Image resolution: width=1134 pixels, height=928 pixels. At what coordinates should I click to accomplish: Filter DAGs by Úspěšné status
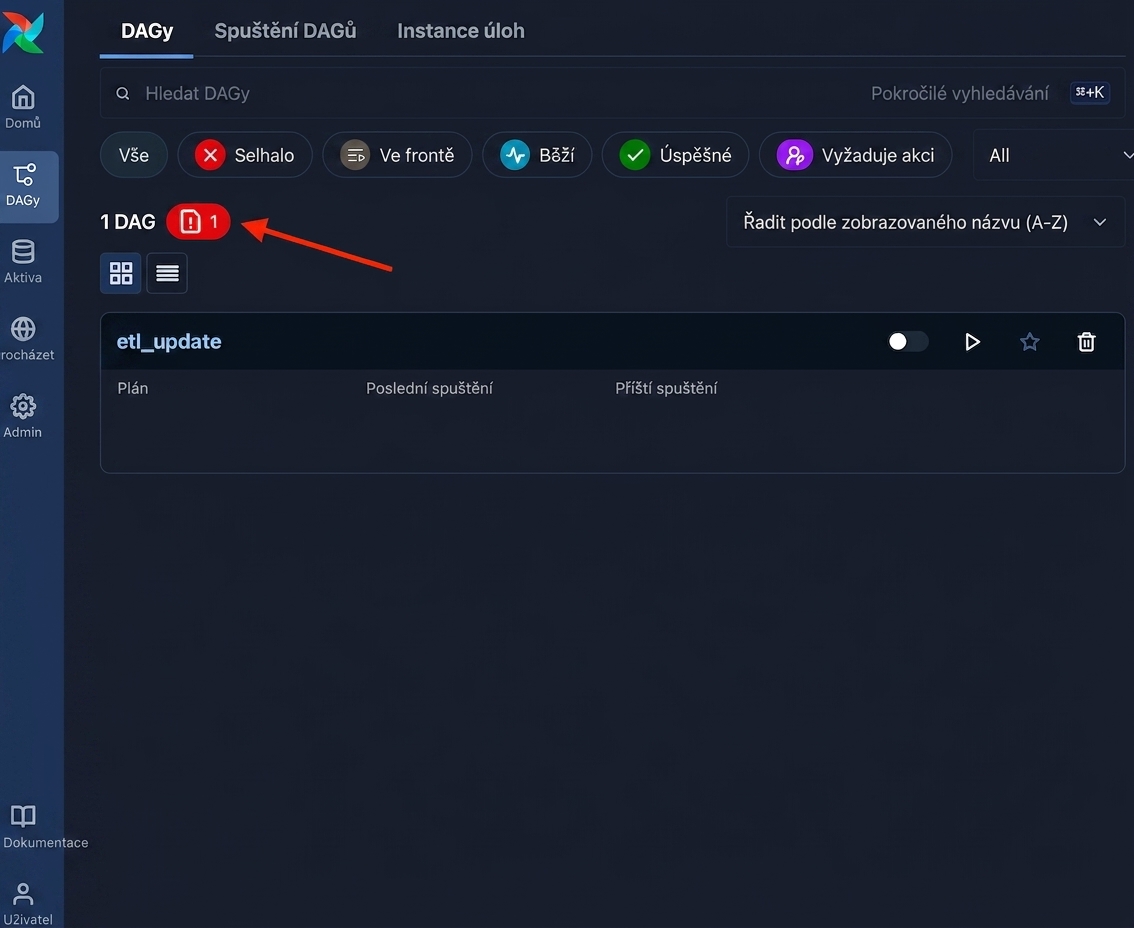[675, 155]
